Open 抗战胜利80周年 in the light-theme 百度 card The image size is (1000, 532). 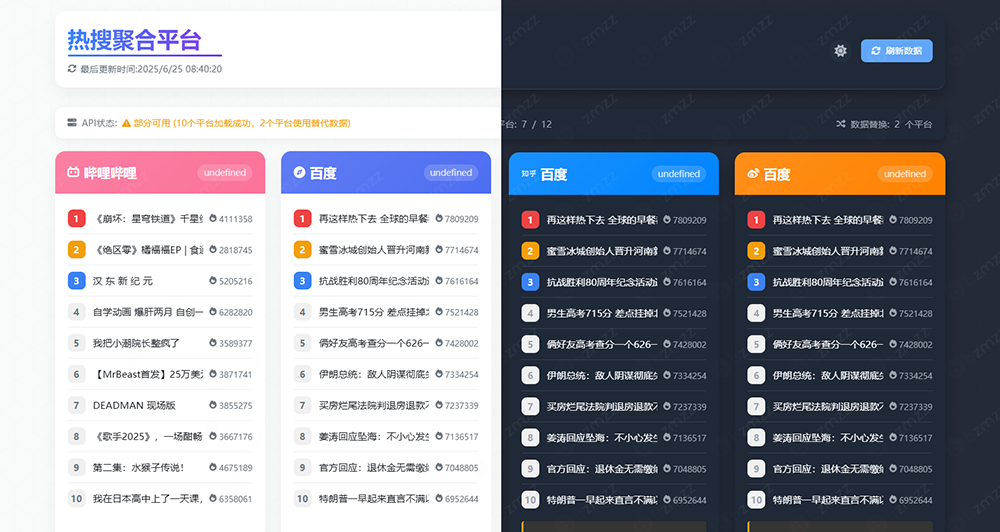[x=374, y=281]
